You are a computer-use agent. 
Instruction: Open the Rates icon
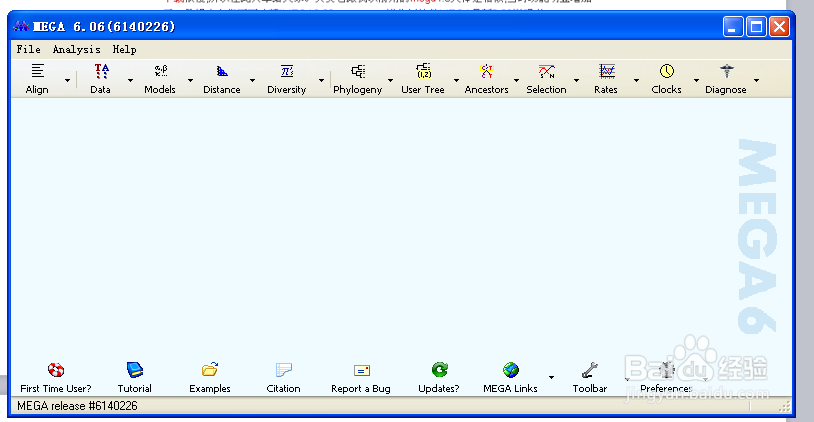[607, 71]
